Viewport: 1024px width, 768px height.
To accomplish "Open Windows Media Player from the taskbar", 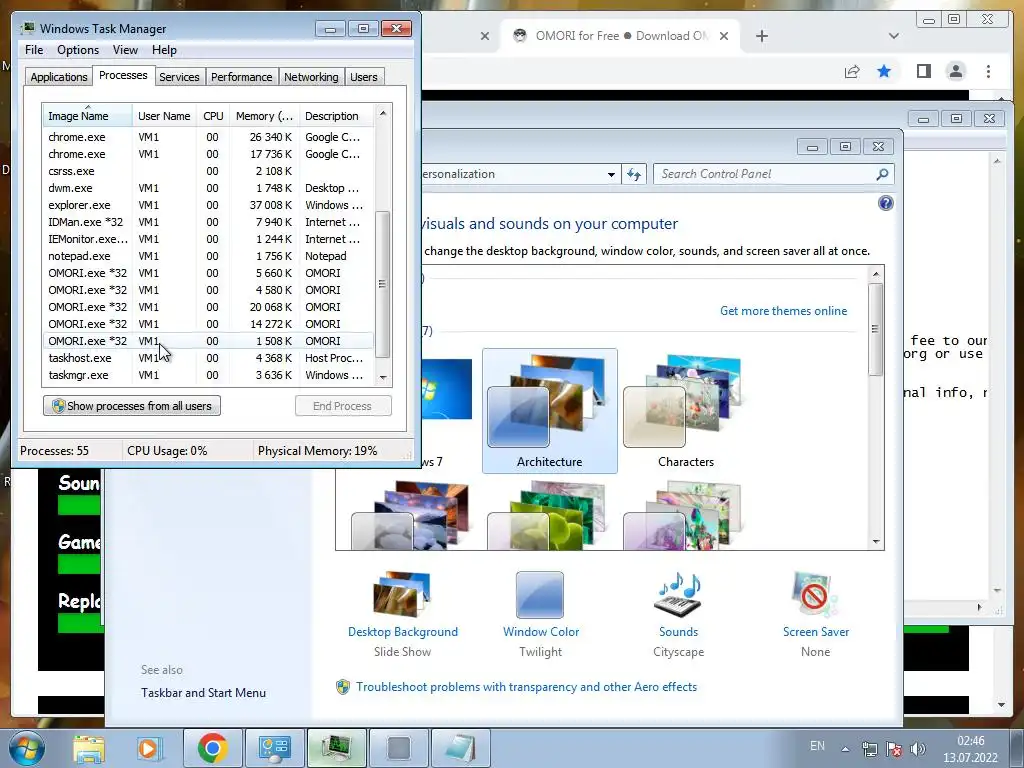I will [148, 748].
